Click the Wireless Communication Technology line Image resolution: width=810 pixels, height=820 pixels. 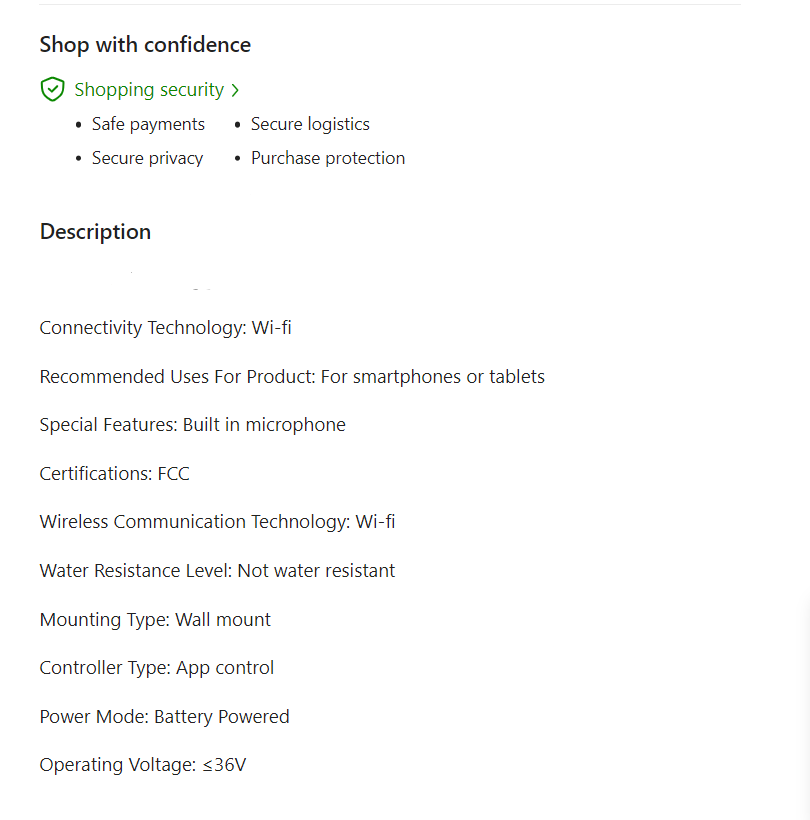pos(217,522)
